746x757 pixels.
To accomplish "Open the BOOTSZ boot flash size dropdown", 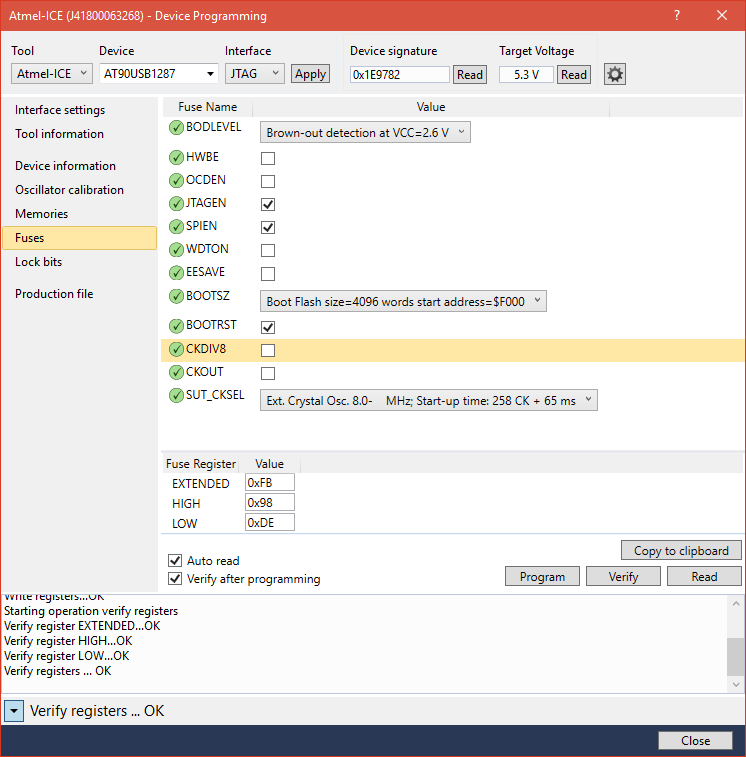I will (403, 301).
